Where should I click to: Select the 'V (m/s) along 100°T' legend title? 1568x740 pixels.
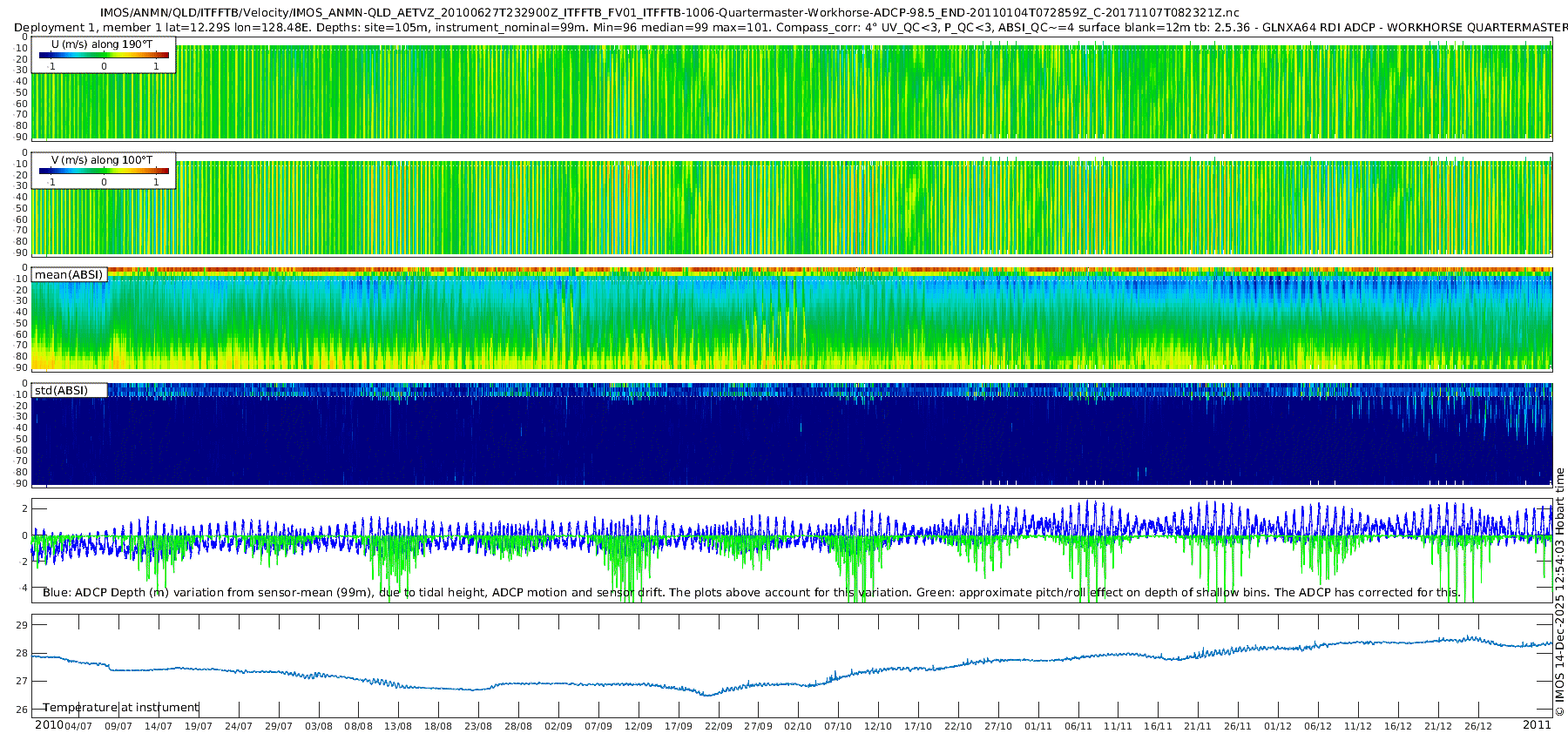coord(102,160)
